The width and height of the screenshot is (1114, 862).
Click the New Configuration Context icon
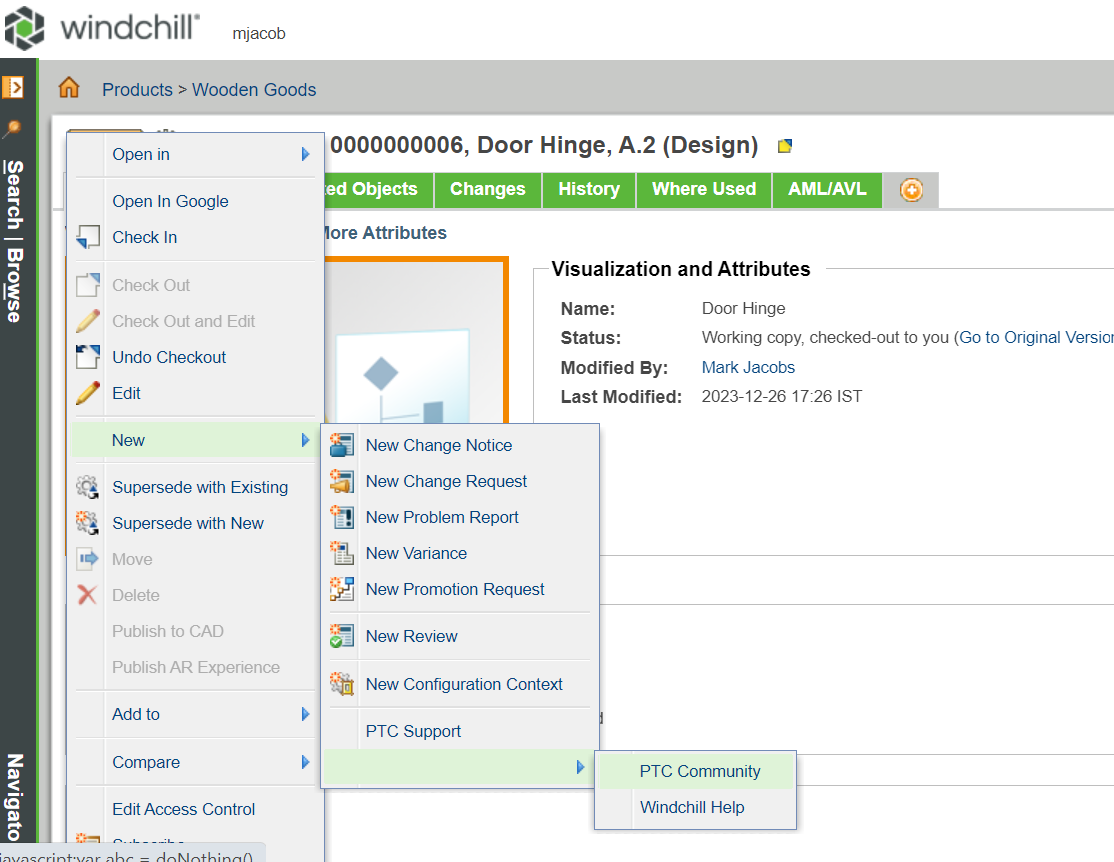point(340,684)
